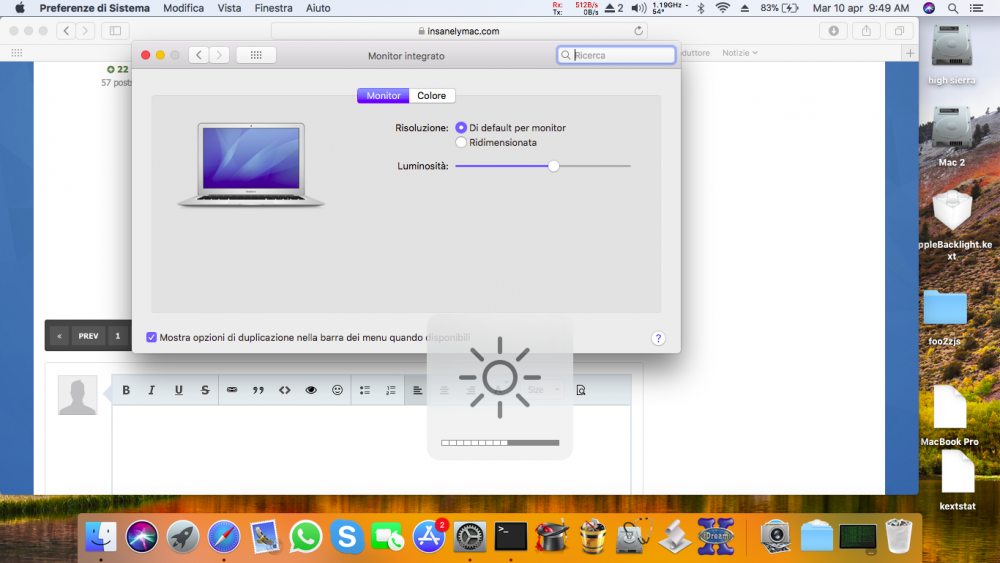Expand Notizie favorites dropdown in Safari
The height and width of the screenshot is (563, 1000).
(740, 53)
